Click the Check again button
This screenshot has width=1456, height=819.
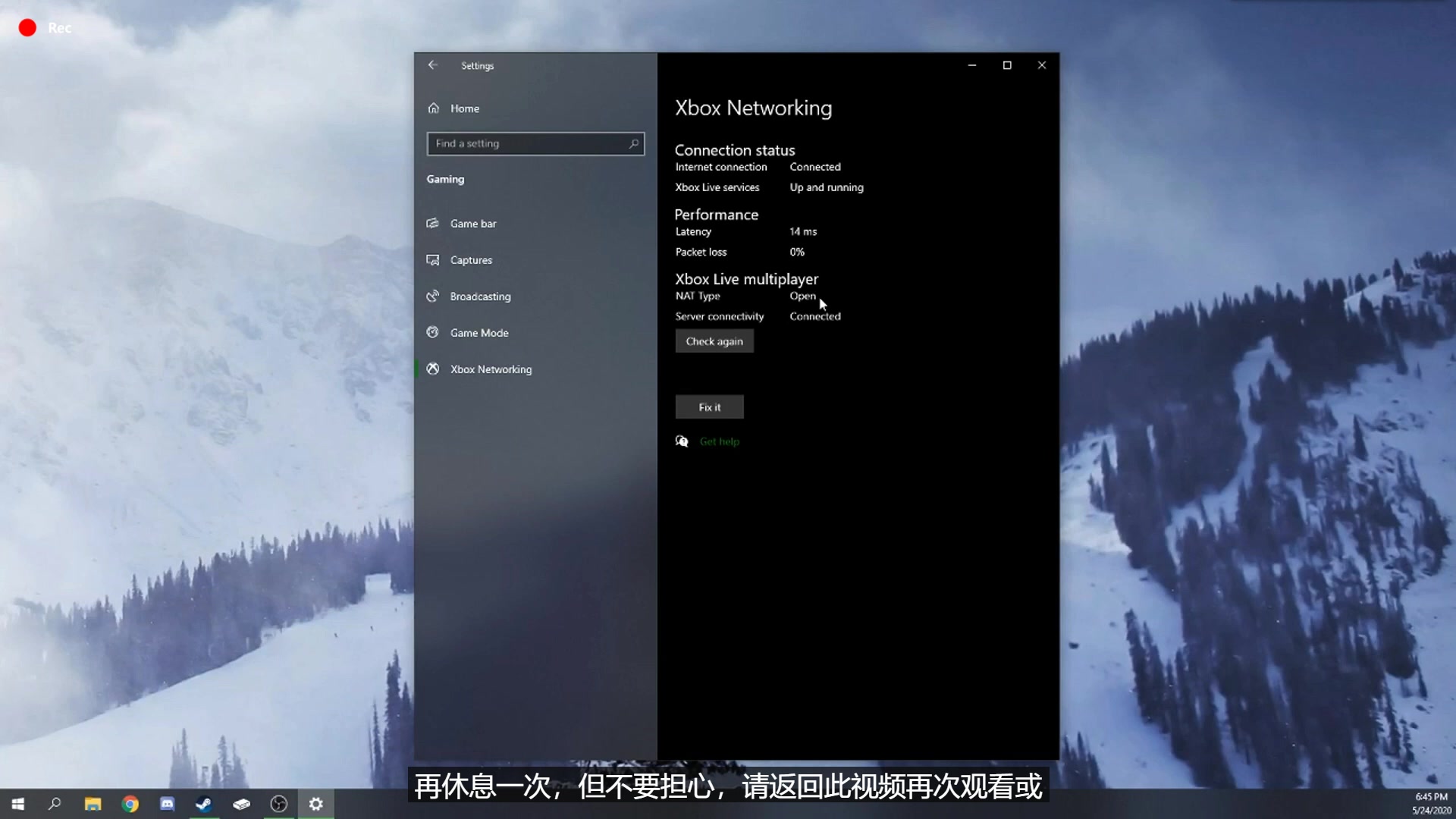tap(714, 341)
